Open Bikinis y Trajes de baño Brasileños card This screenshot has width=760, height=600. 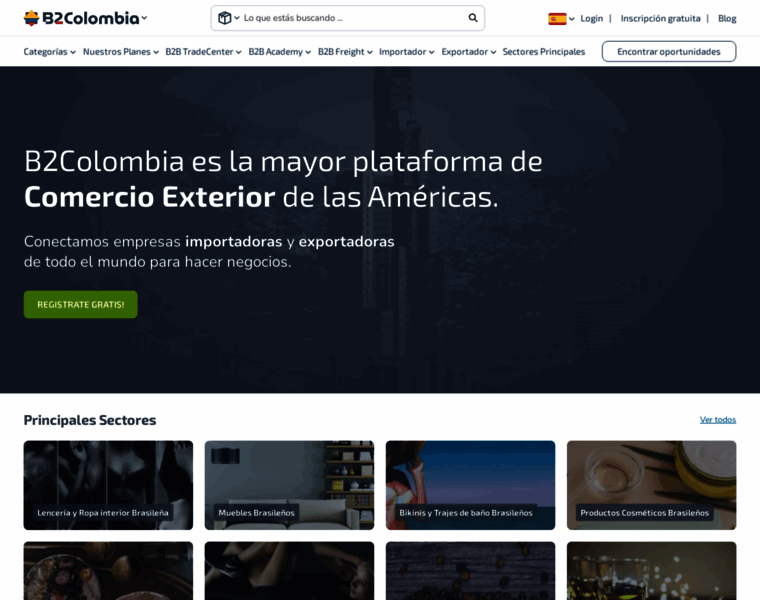(x=470, y=485)
